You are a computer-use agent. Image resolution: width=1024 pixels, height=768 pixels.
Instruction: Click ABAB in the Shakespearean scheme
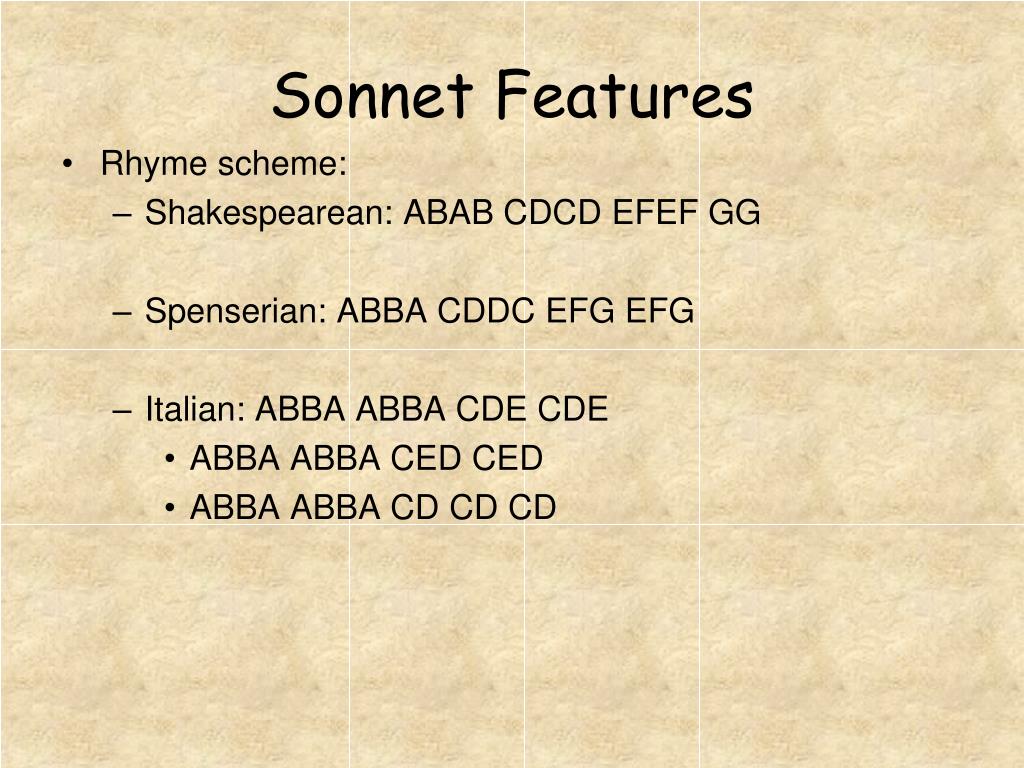click(448, 212)
